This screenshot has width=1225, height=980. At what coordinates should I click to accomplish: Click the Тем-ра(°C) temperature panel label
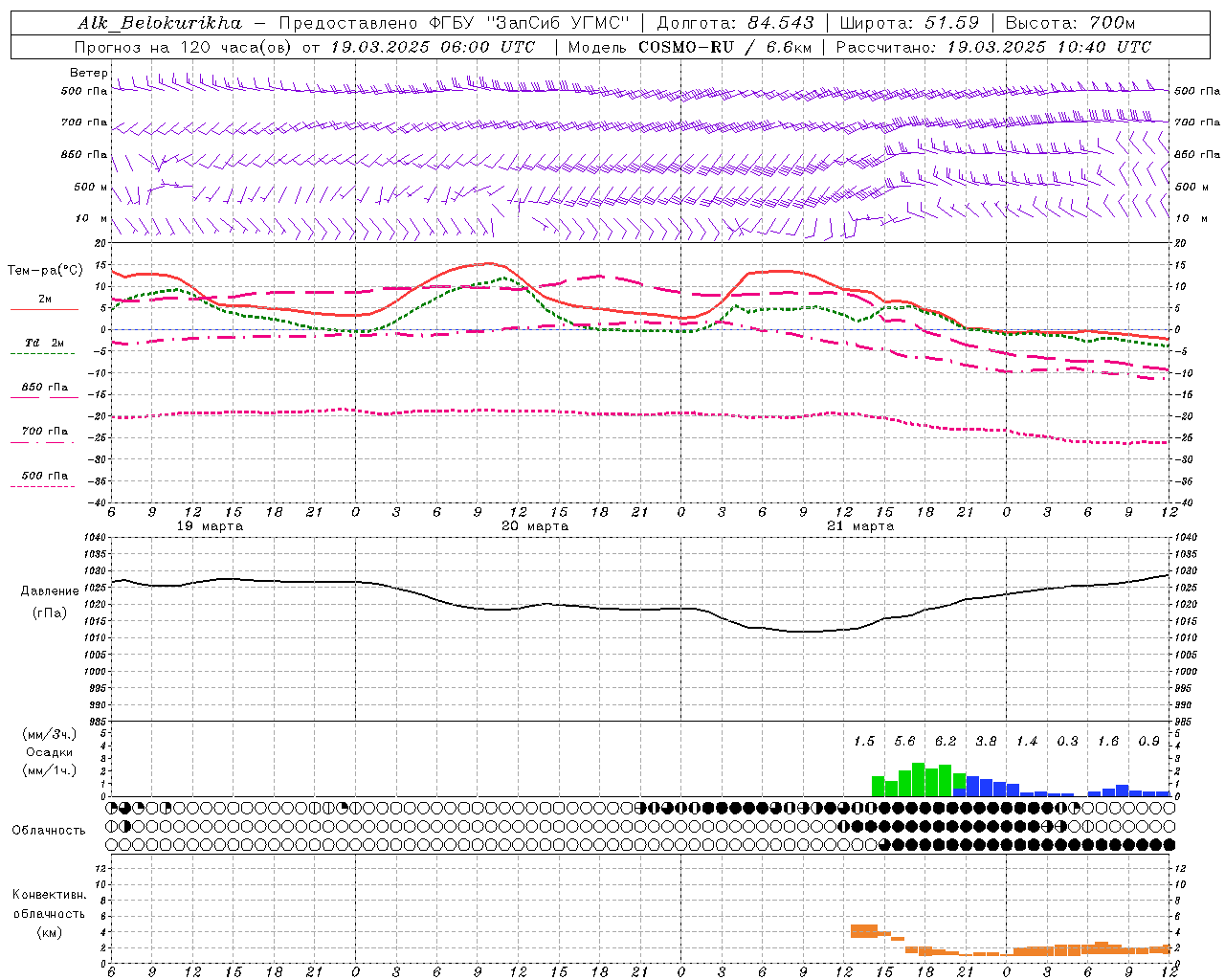[45, 271]
